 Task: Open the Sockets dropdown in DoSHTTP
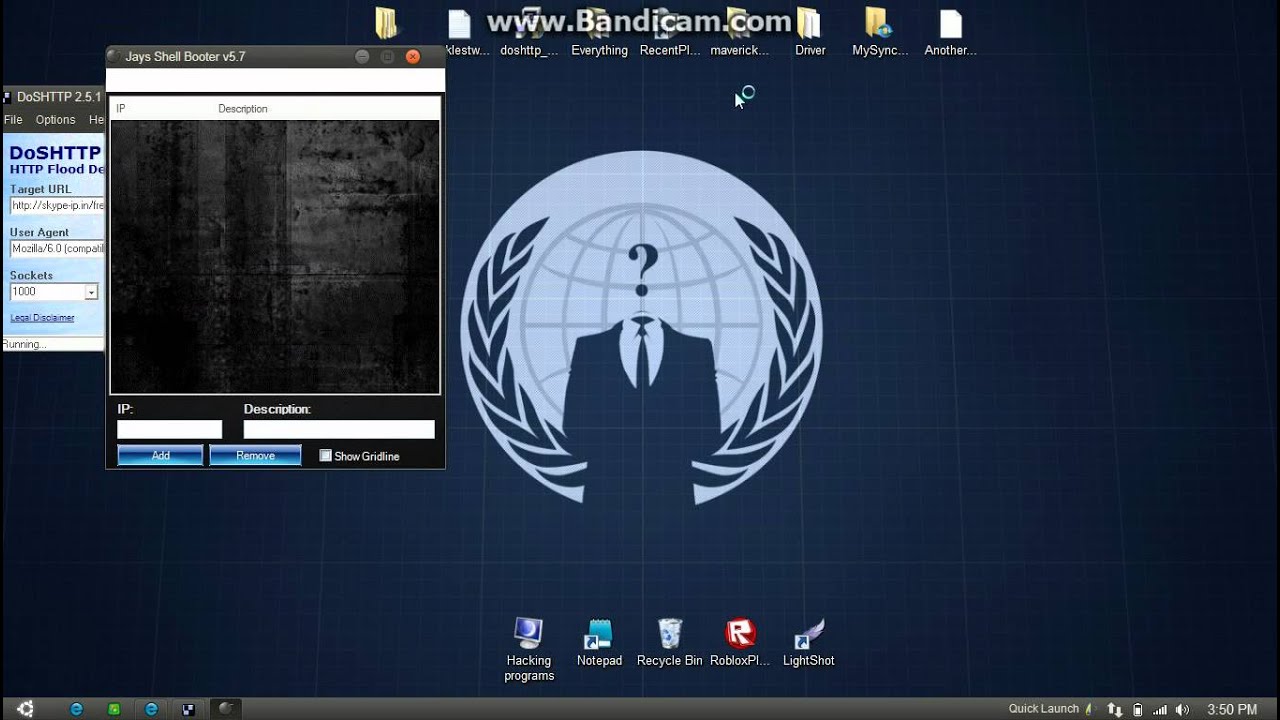(x=91, y=292)
